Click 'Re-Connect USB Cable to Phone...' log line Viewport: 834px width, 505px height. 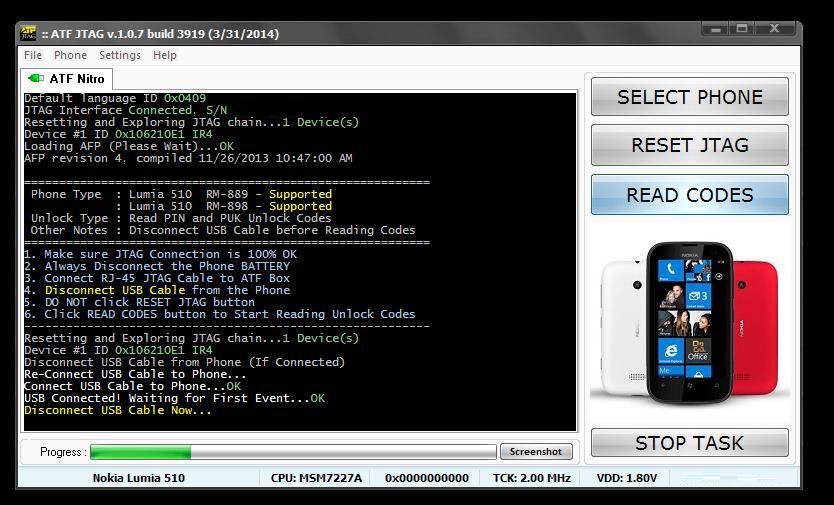pyautogui.click(x=135, y=374)
